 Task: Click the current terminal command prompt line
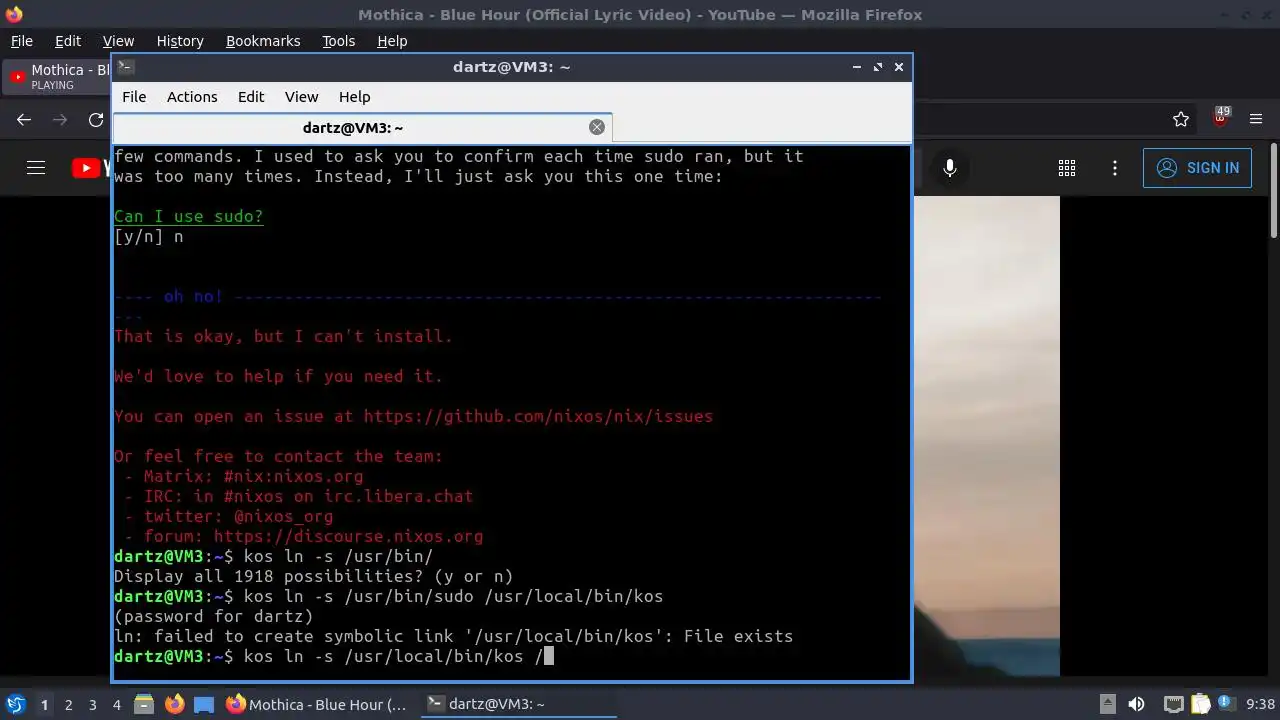point(334,657)
